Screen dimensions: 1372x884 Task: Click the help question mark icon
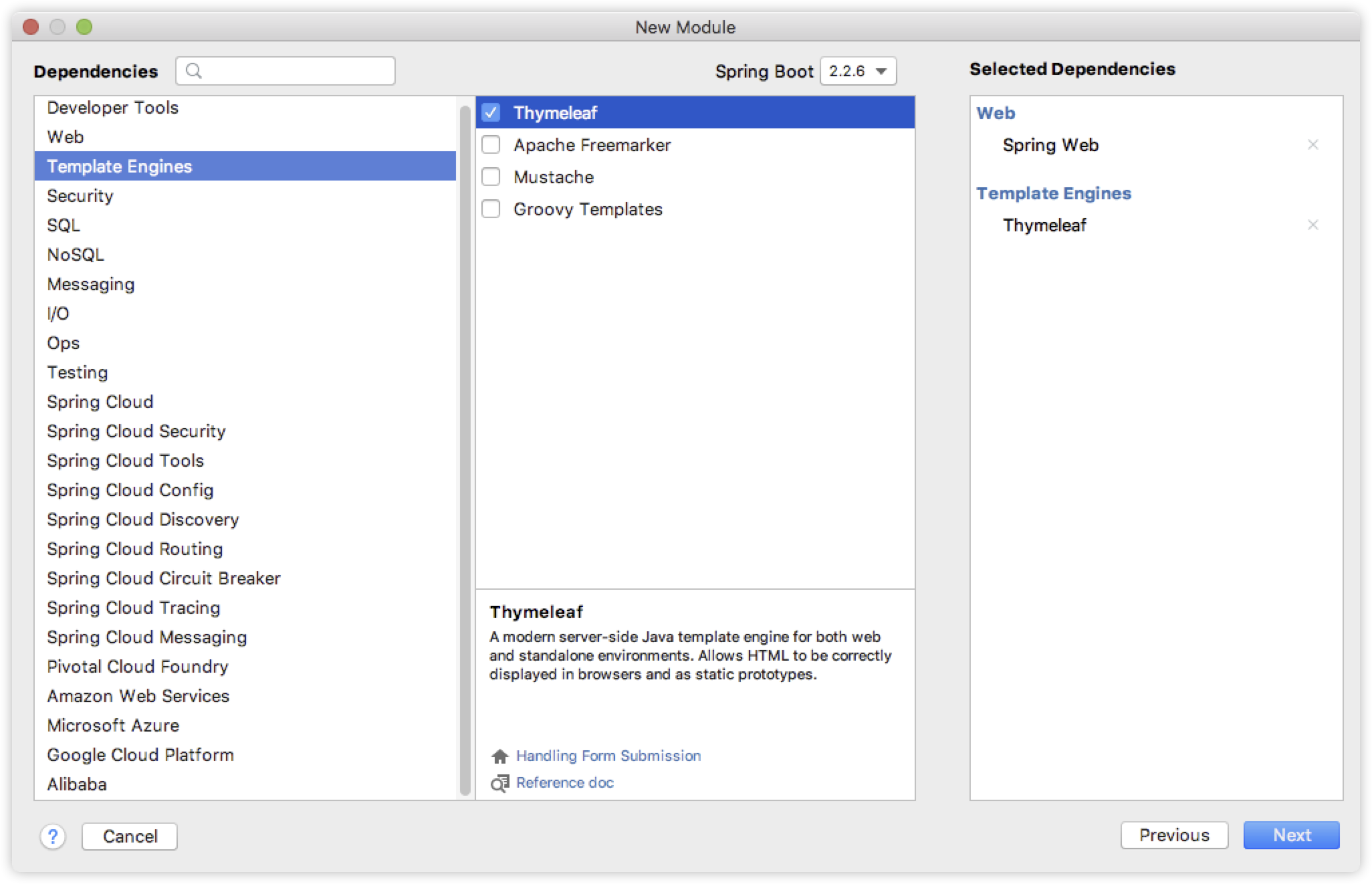53,836
